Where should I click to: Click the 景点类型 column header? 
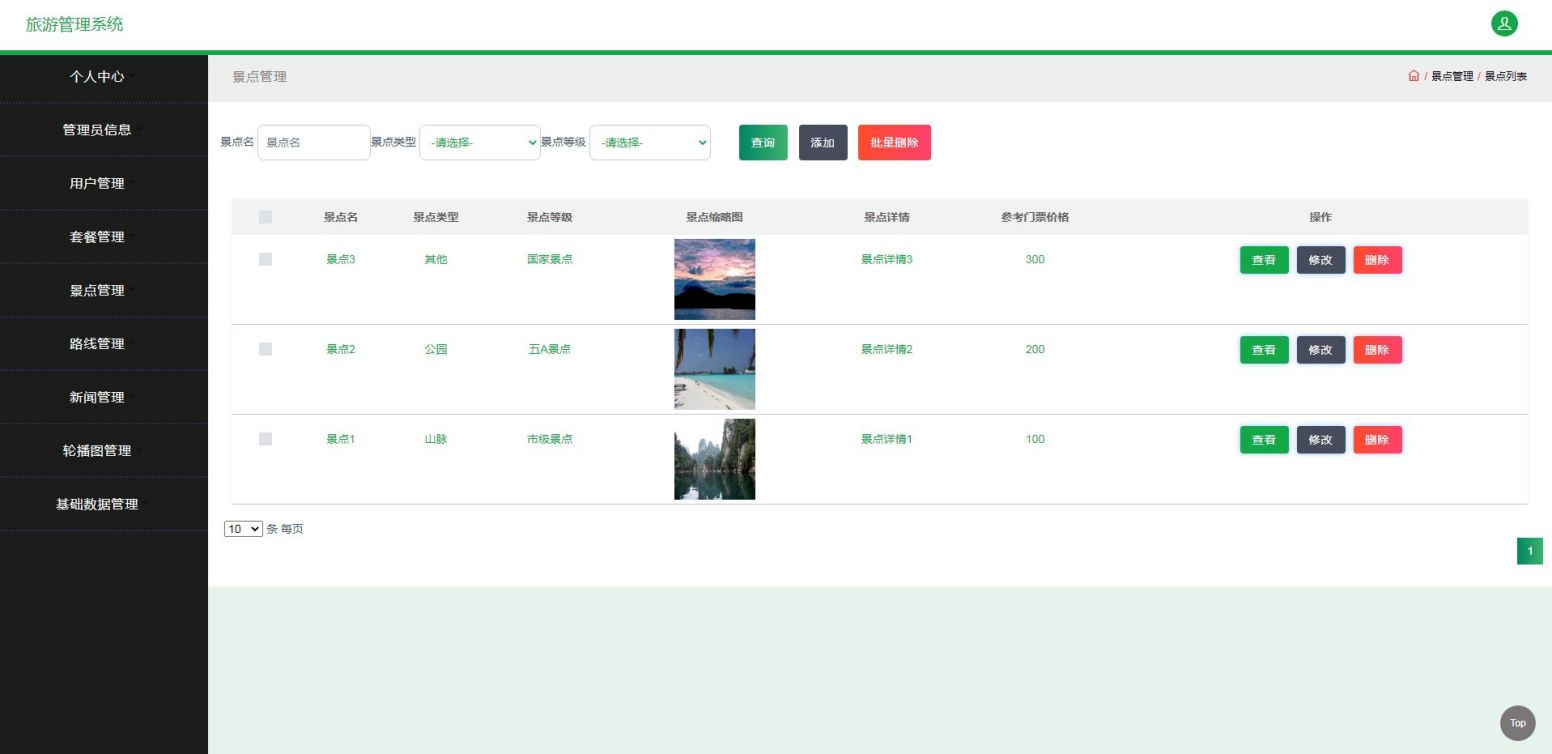[x=436, y=217]
